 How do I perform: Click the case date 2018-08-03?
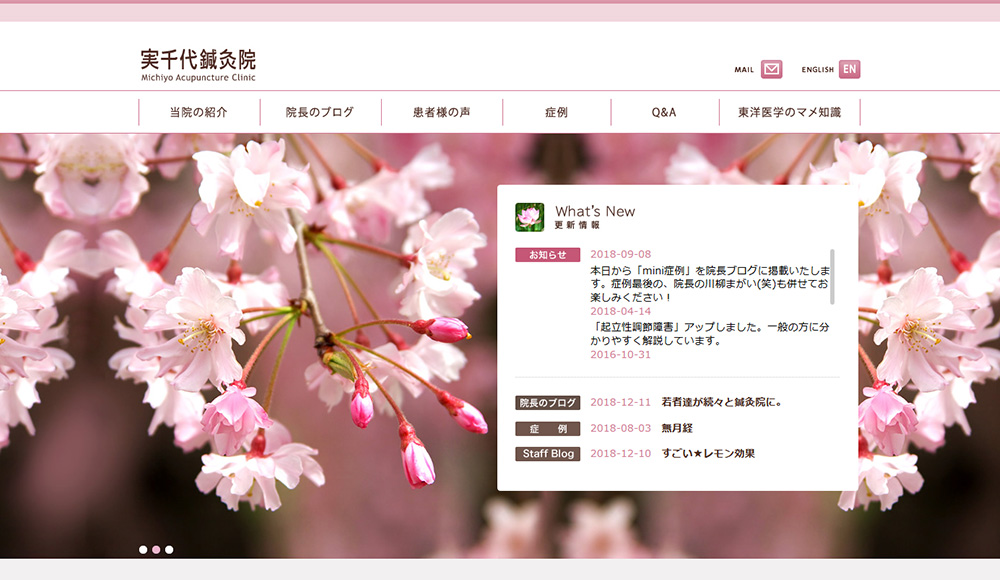[x=621, y=428]
